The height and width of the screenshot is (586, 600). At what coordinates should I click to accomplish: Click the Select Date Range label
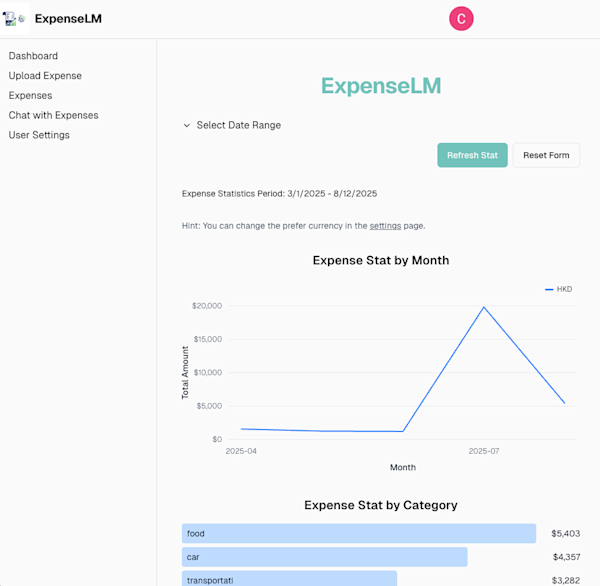coord(239,125)
